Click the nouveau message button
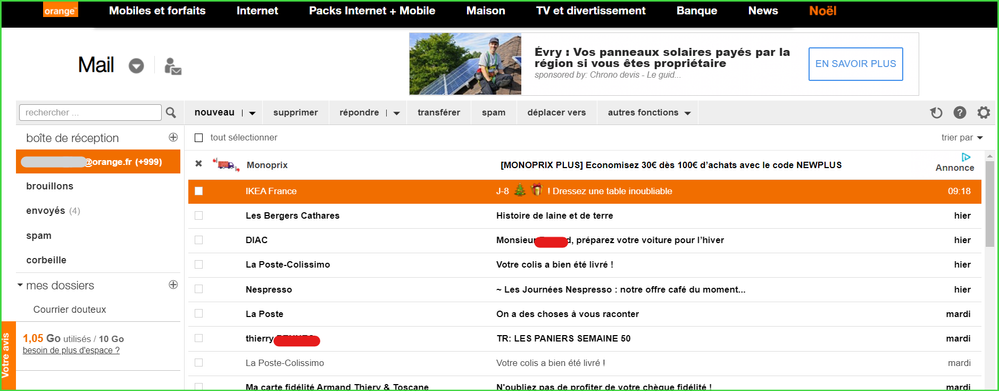The image size is (999, 391). coord(215,113)
